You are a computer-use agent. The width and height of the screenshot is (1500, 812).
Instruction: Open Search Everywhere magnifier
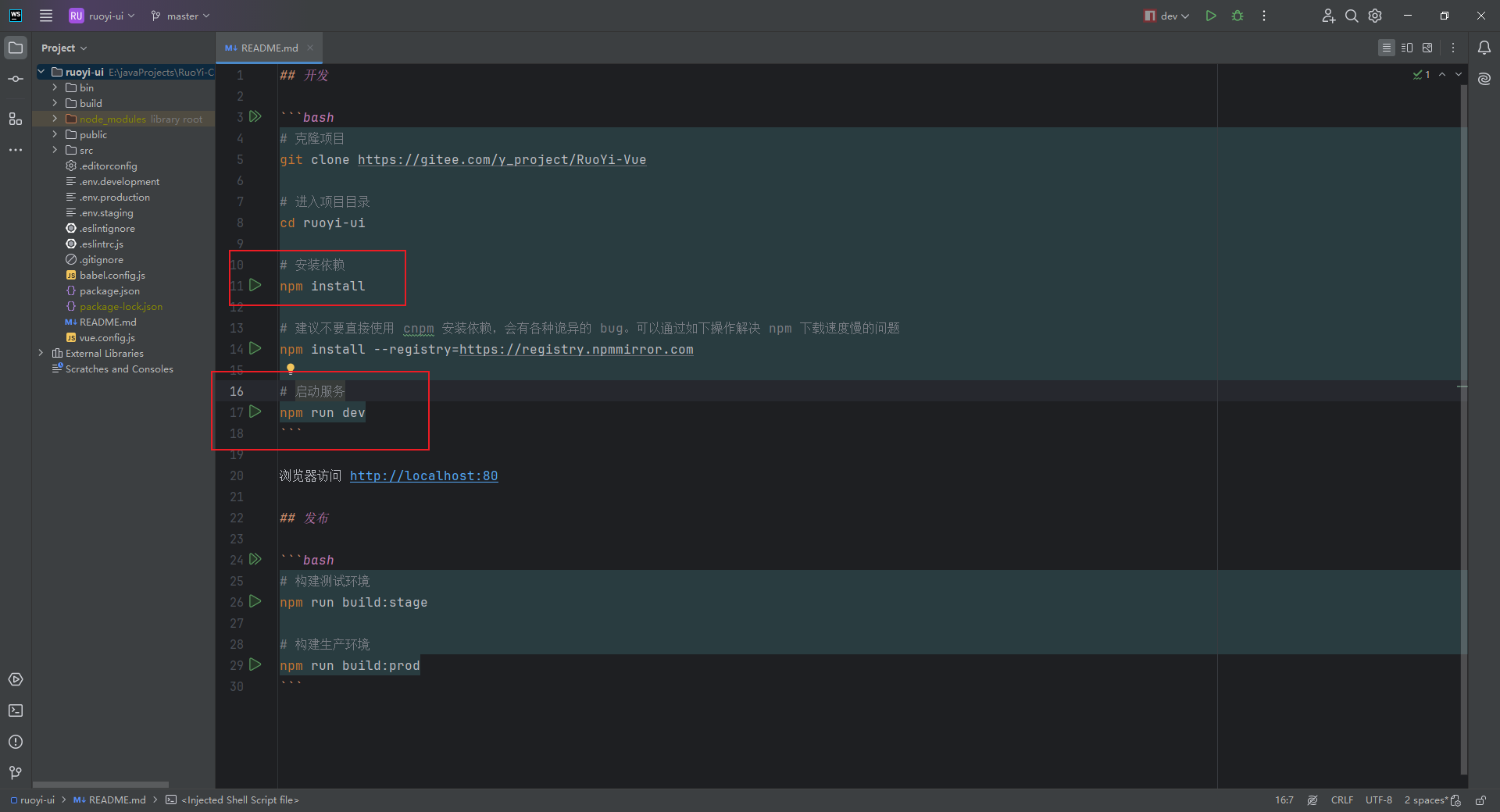point(1352,16)
